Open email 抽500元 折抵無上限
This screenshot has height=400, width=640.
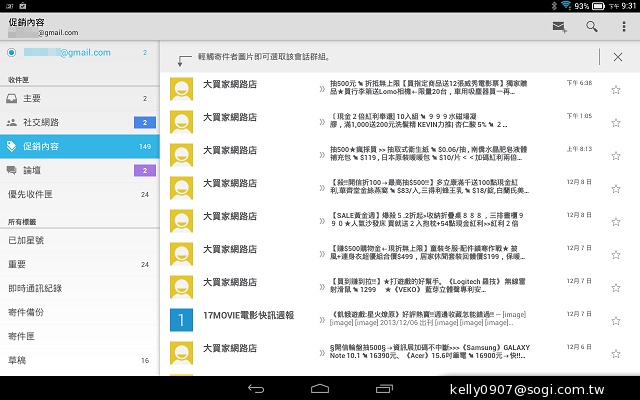(x=428, y=87)
